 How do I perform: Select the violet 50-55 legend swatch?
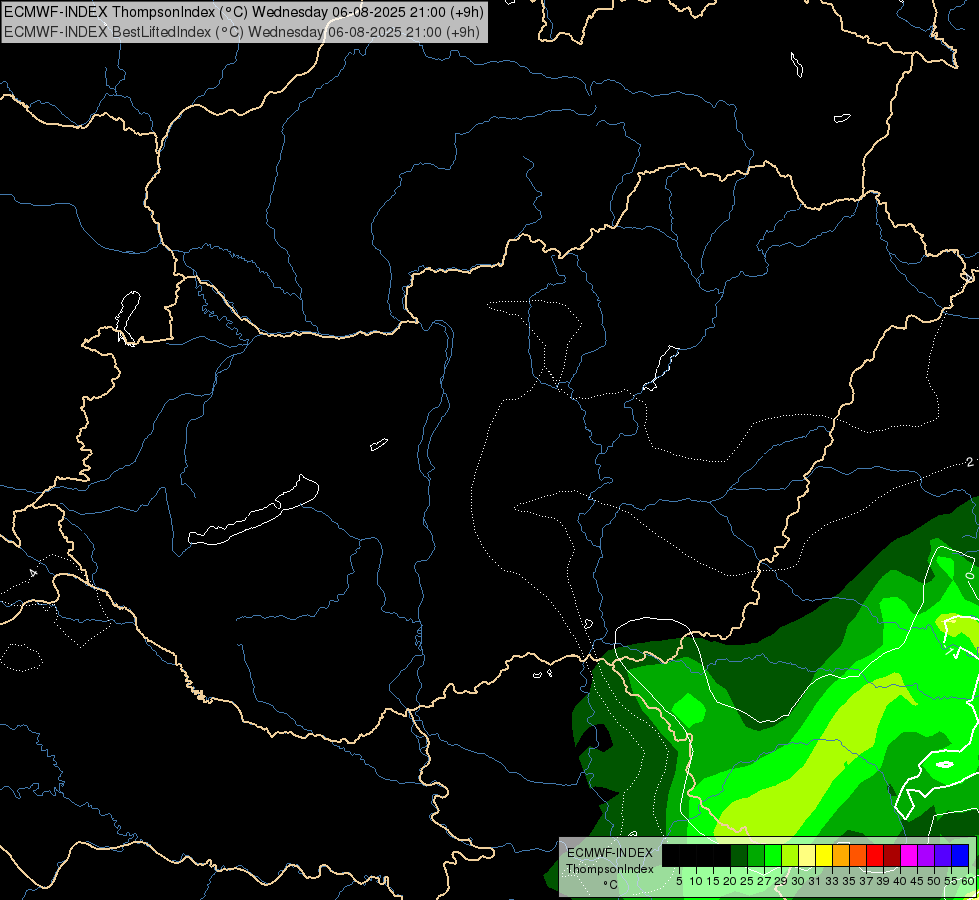943,855
